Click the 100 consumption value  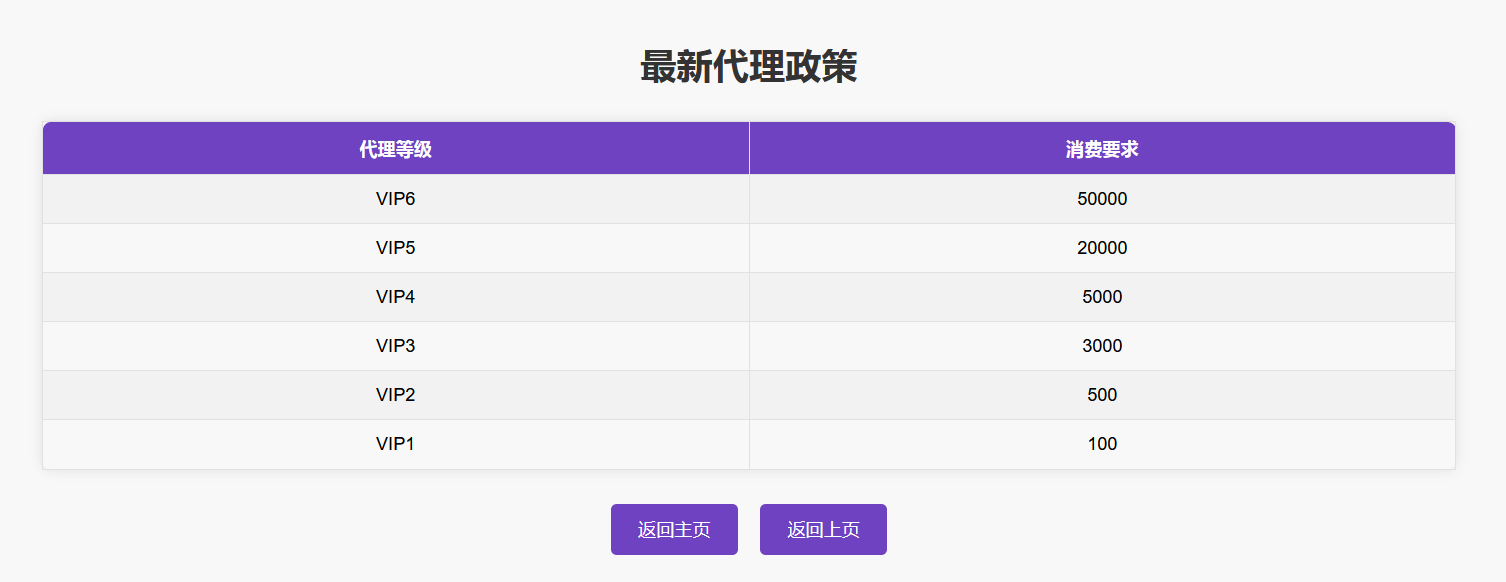click(1102, 443)
